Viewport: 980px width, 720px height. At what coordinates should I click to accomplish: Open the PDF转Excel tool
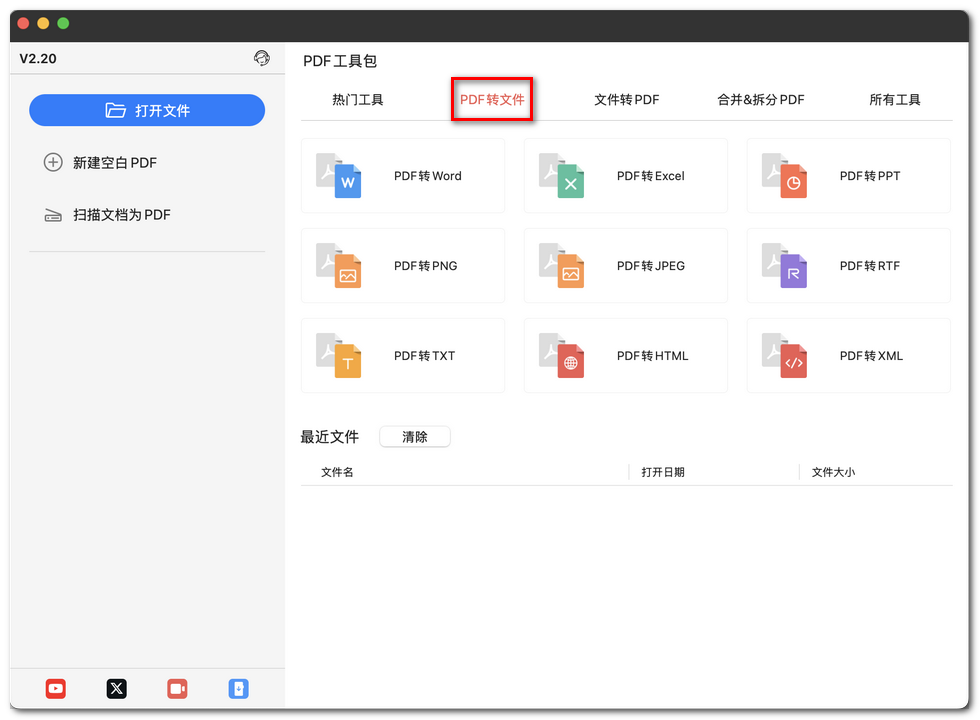pyautogui.click(x=626, y=176)
